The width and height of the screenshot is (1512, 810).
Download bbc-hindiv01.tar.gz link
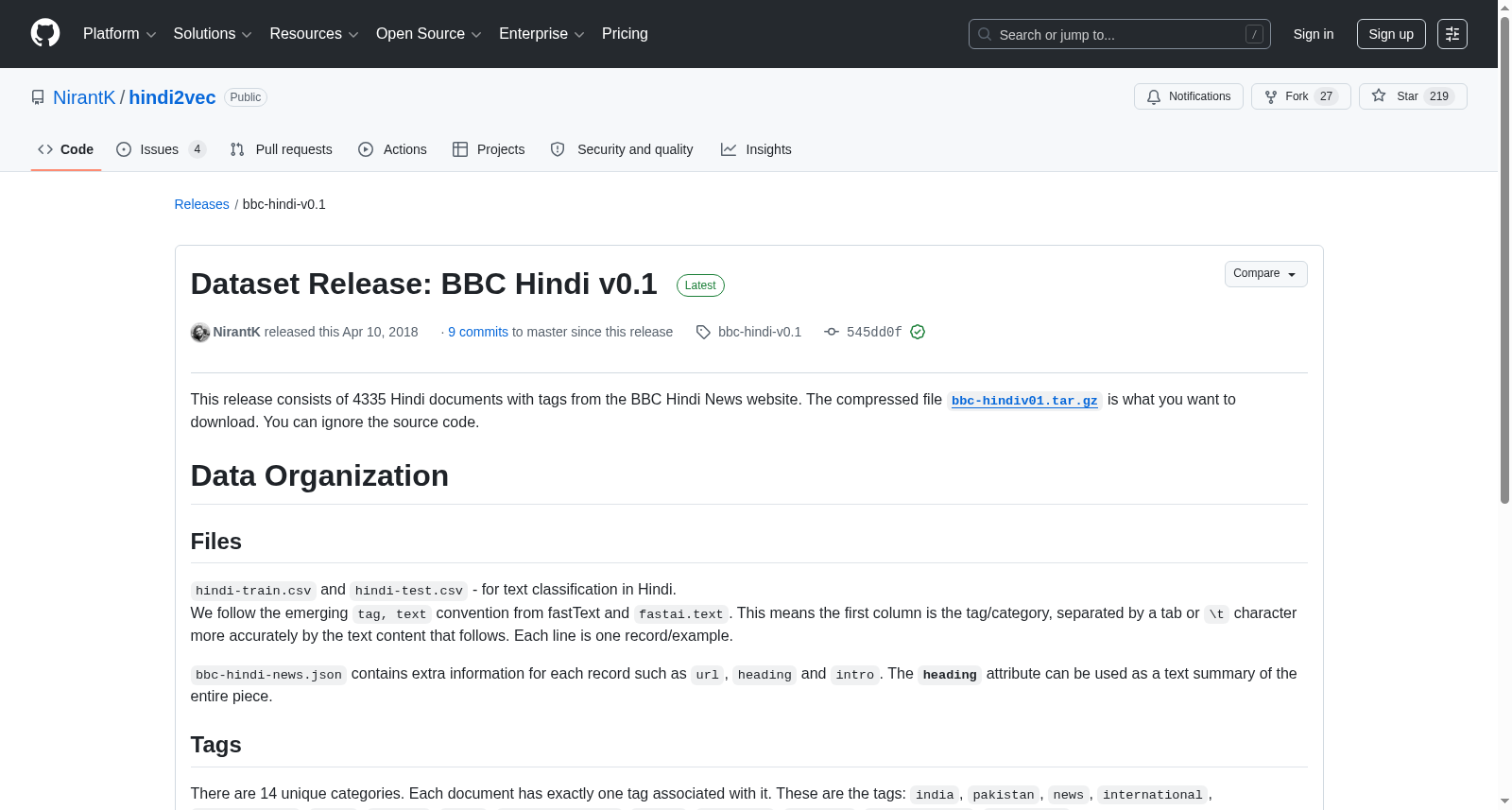pos(1024,401)
